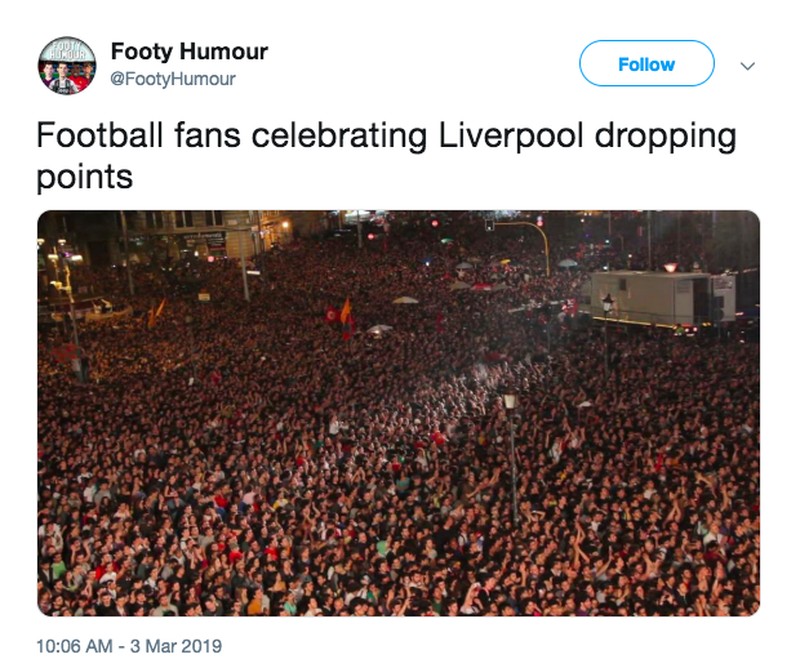Click the orange flag in the crowd photo
The width and height of the screenshot is (800, 659).
(x=346, y=310)
